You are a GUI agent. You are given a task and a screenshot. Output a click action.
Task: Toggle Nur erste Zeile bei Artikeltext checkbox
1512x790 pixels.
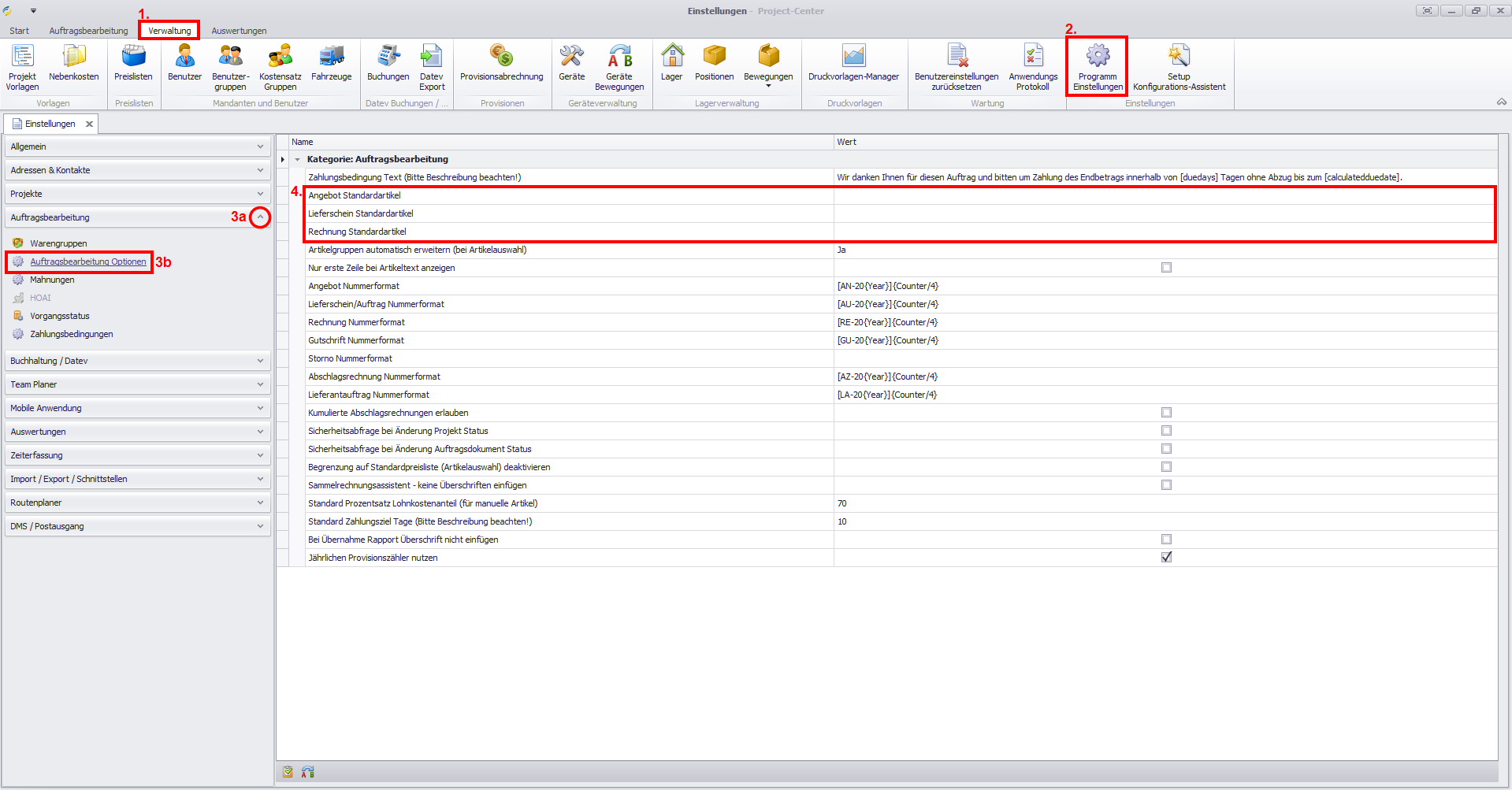click(x=1166, y=268)
